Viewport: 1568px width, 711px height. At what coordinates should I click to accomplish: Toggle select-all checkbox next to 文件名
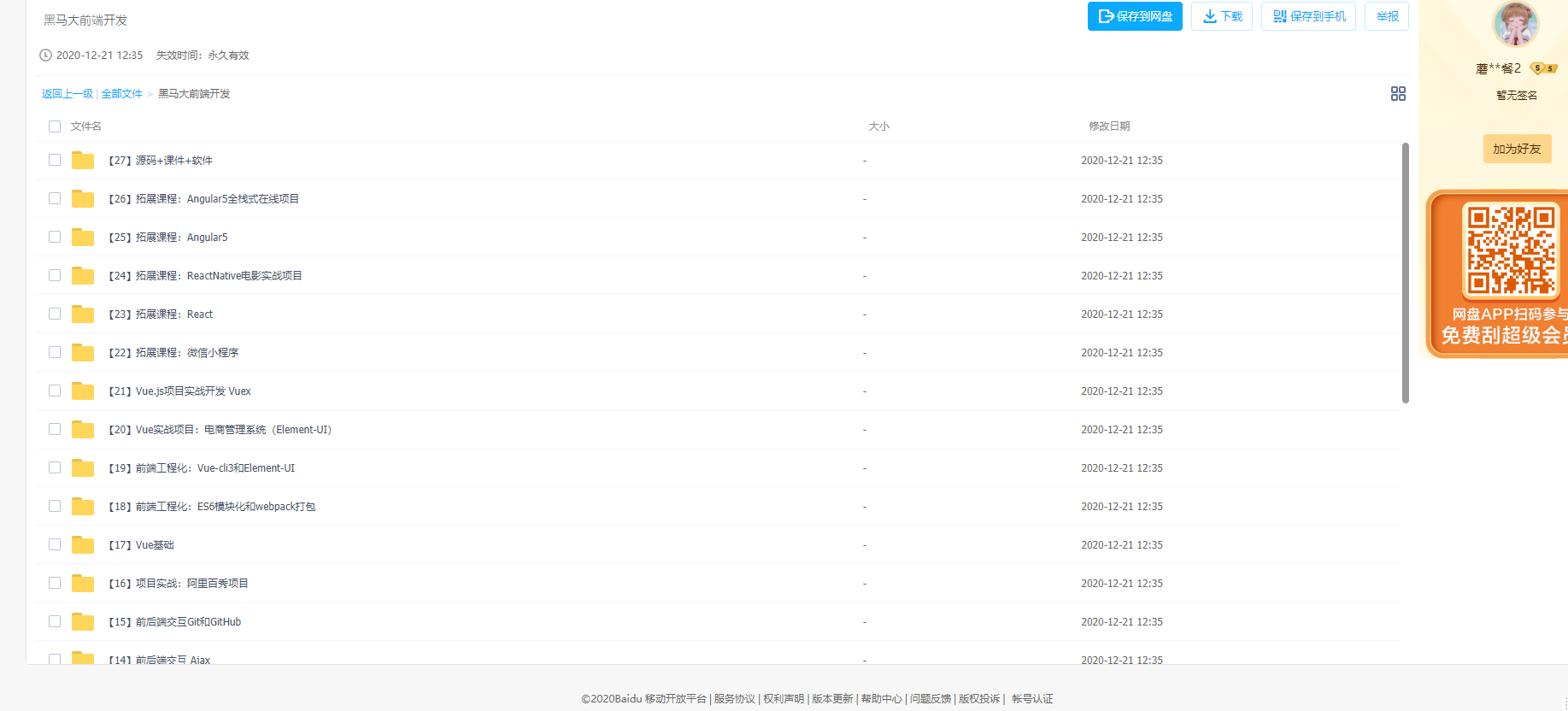click(55, 126)
